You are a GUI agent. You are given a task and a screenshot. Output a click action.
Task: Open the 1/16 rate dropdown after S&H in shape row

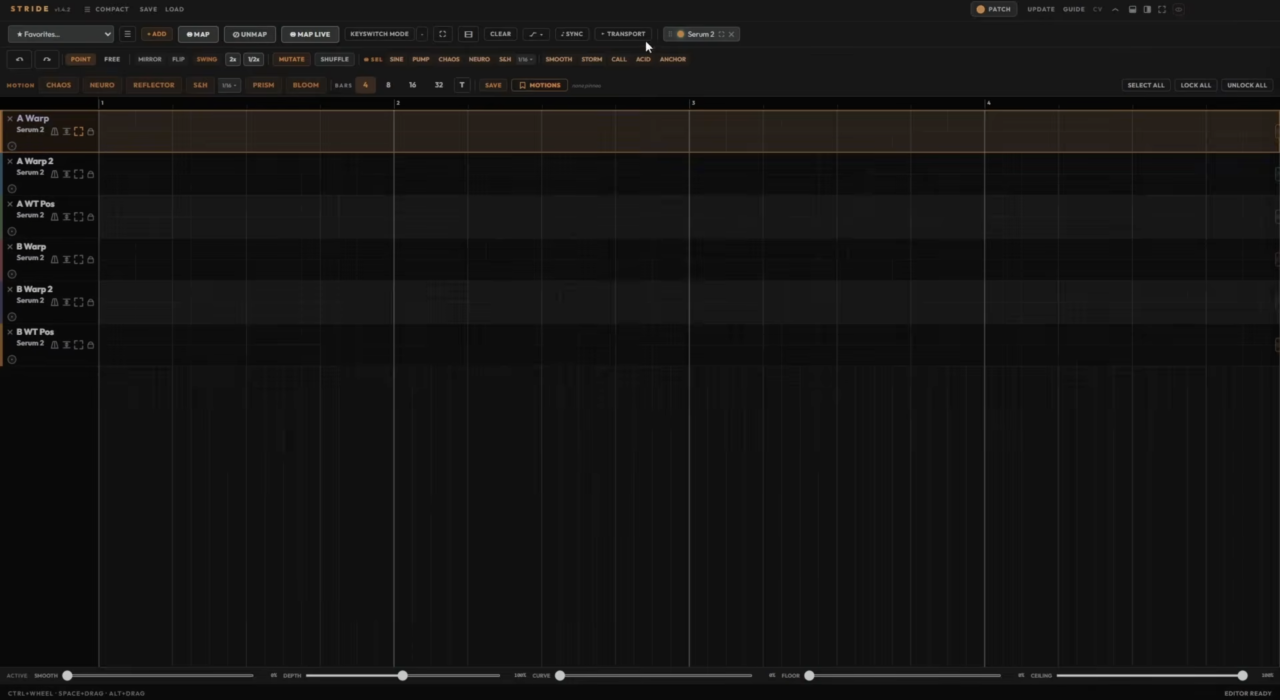525,59
